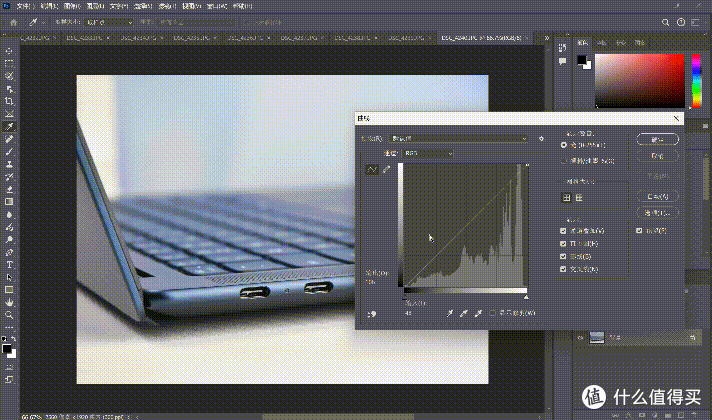The height and width of the screenshot is (420, 712).
Task: Switch to the simple quarter grid
Action: [566, 198]
